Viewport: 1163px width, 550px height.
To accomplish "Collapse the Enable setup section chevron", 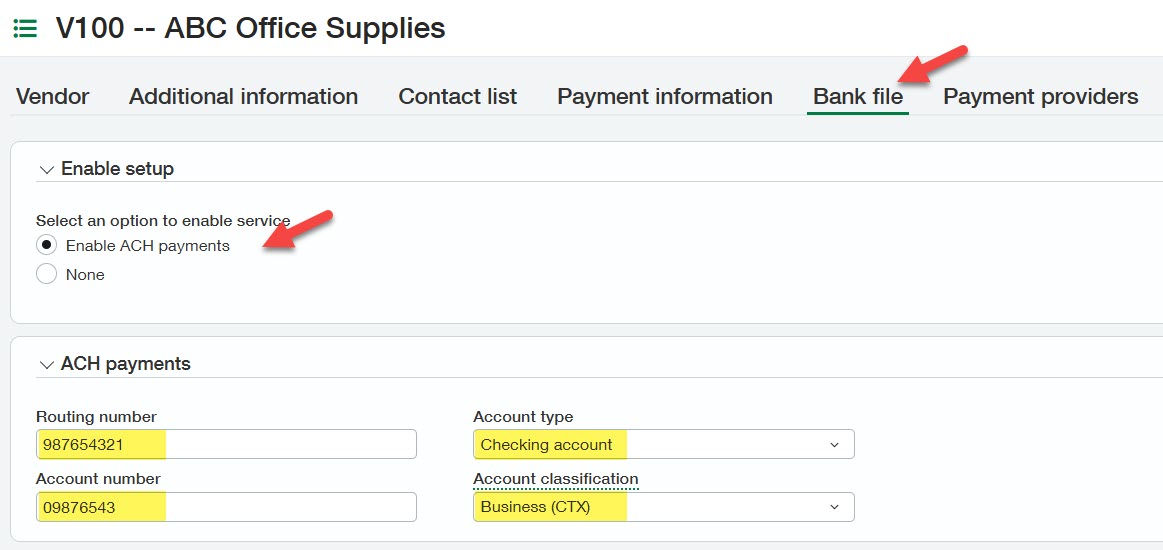I will 46,170.
